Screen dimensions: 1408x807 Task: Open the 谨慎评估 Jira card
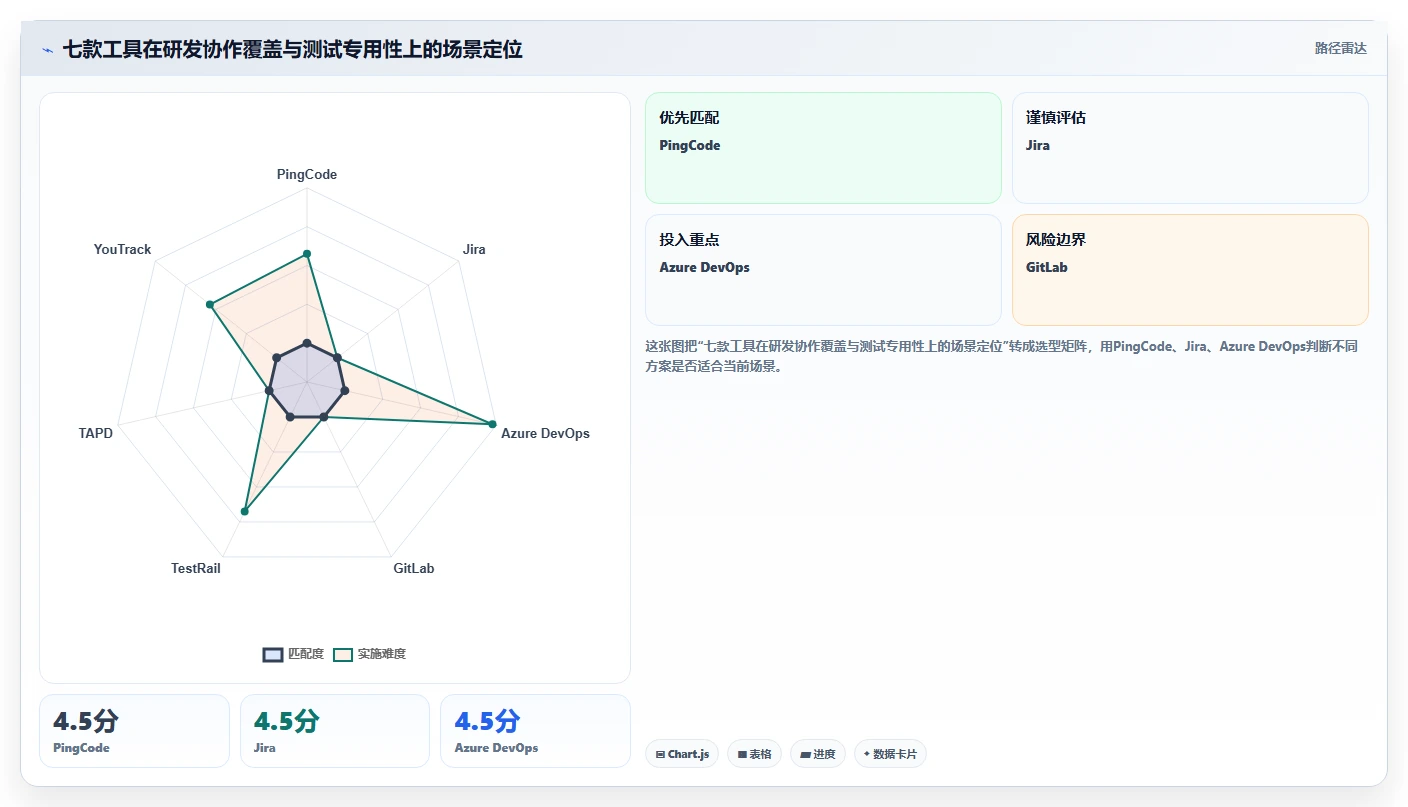click(1190, 148)
